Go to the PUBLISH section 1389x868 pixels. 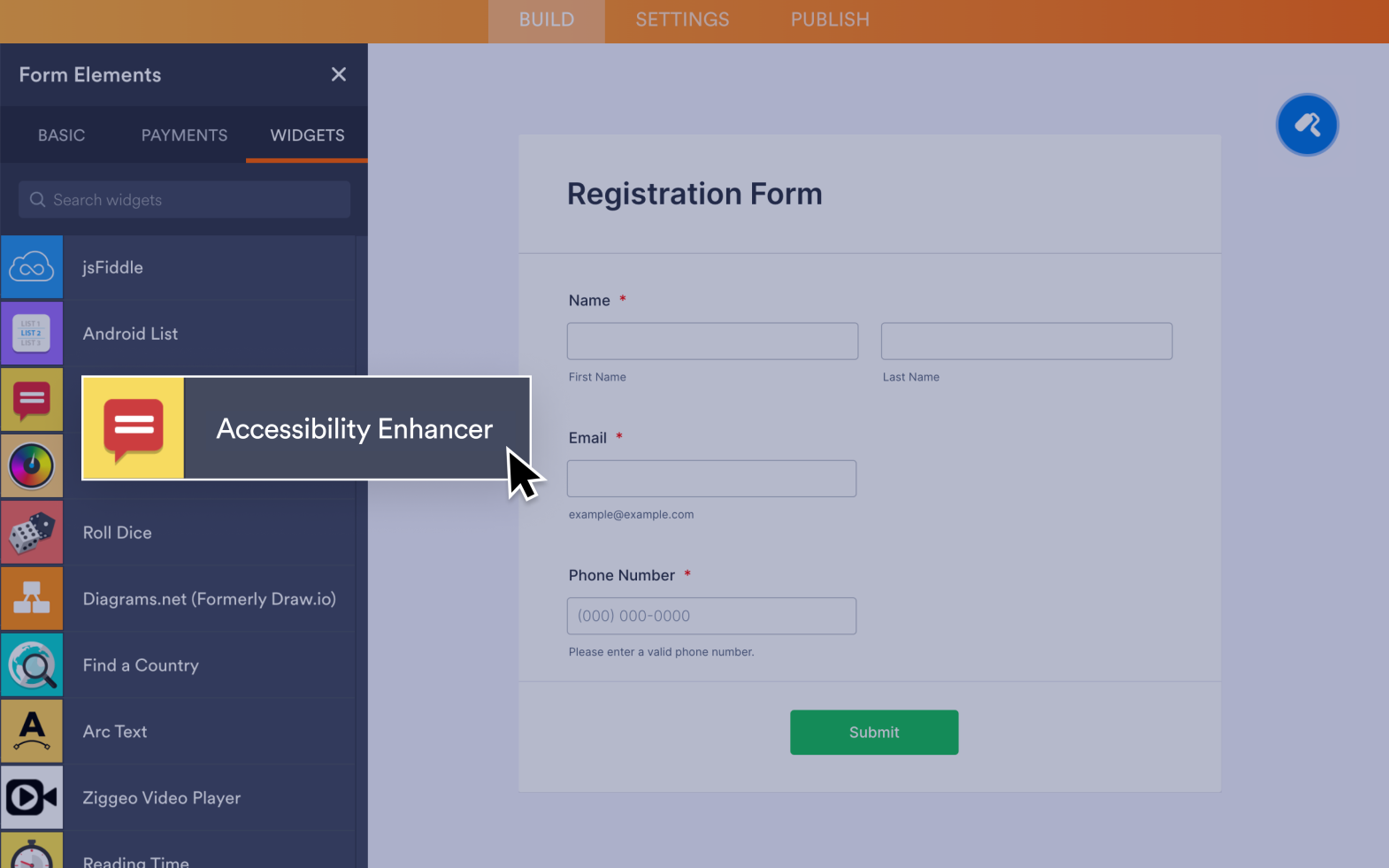(x=829, y=19)
